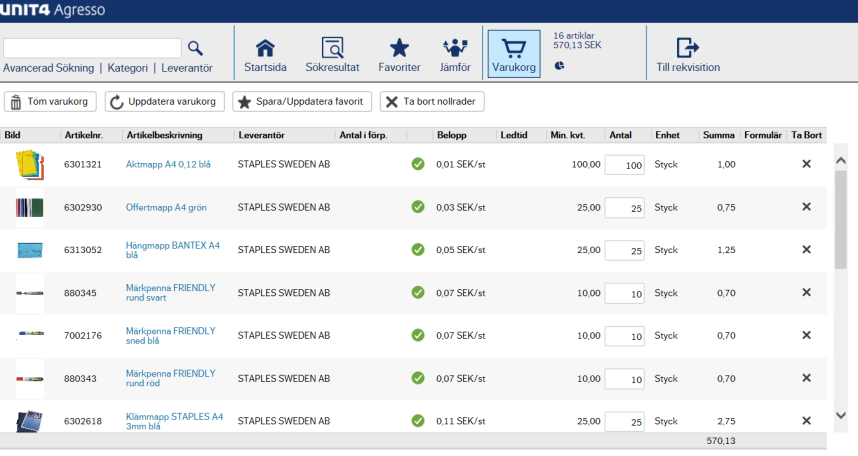The width and height of the screenshot is (858, 456).
Task: Open Varukorg shopping cart
Action: click(514, 54)
